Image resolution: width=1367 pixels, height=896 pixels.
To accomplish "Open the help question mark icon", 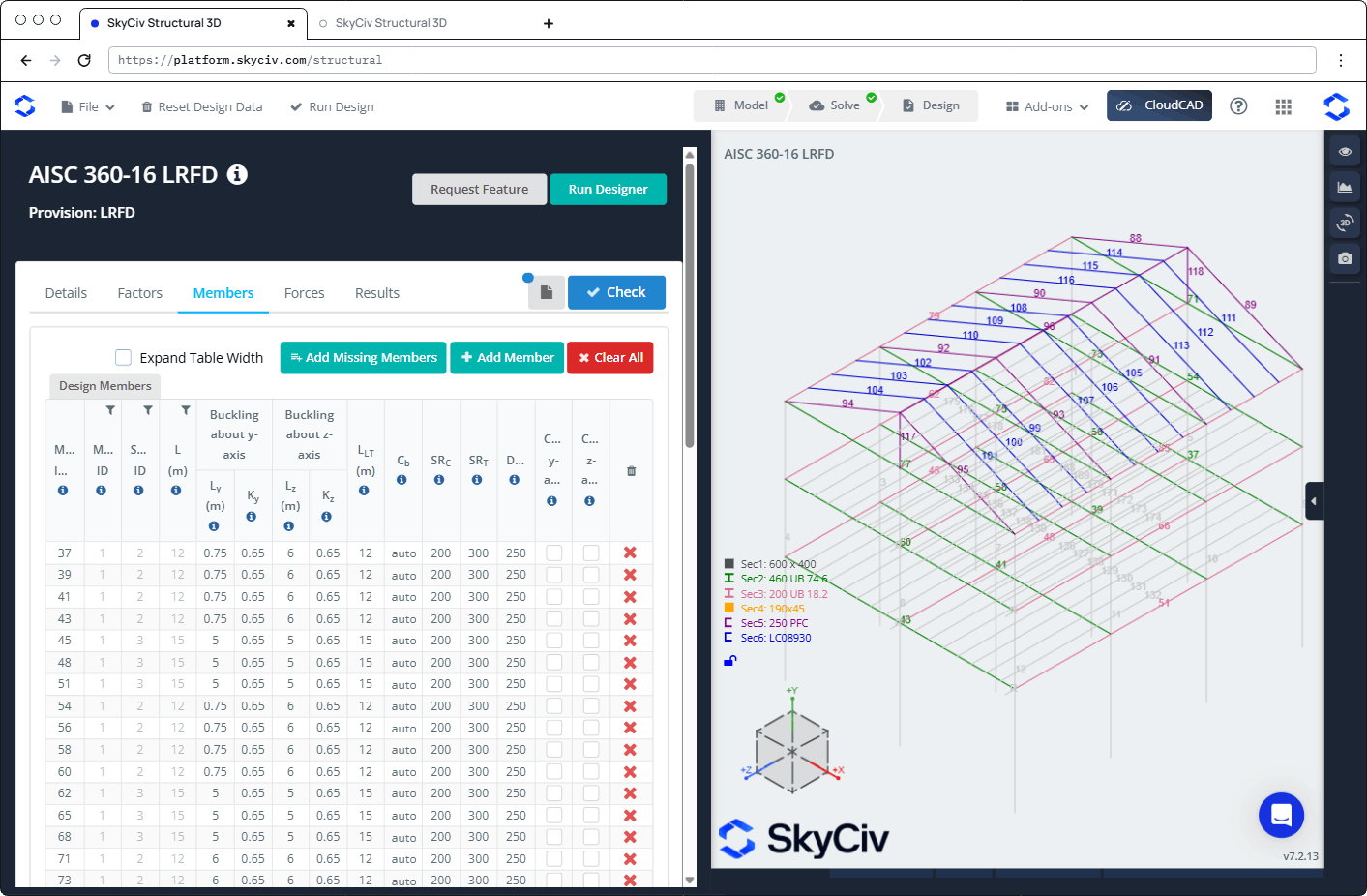I will (x=1238, y=106).
